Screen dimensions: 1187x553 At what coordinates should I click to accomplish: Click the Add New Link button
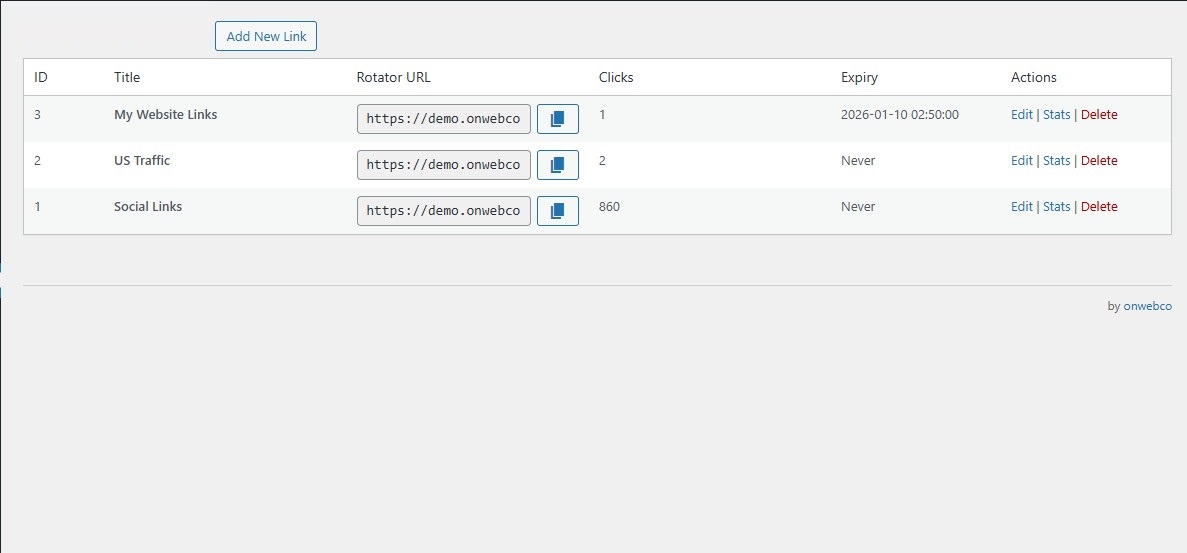point(266,36)
